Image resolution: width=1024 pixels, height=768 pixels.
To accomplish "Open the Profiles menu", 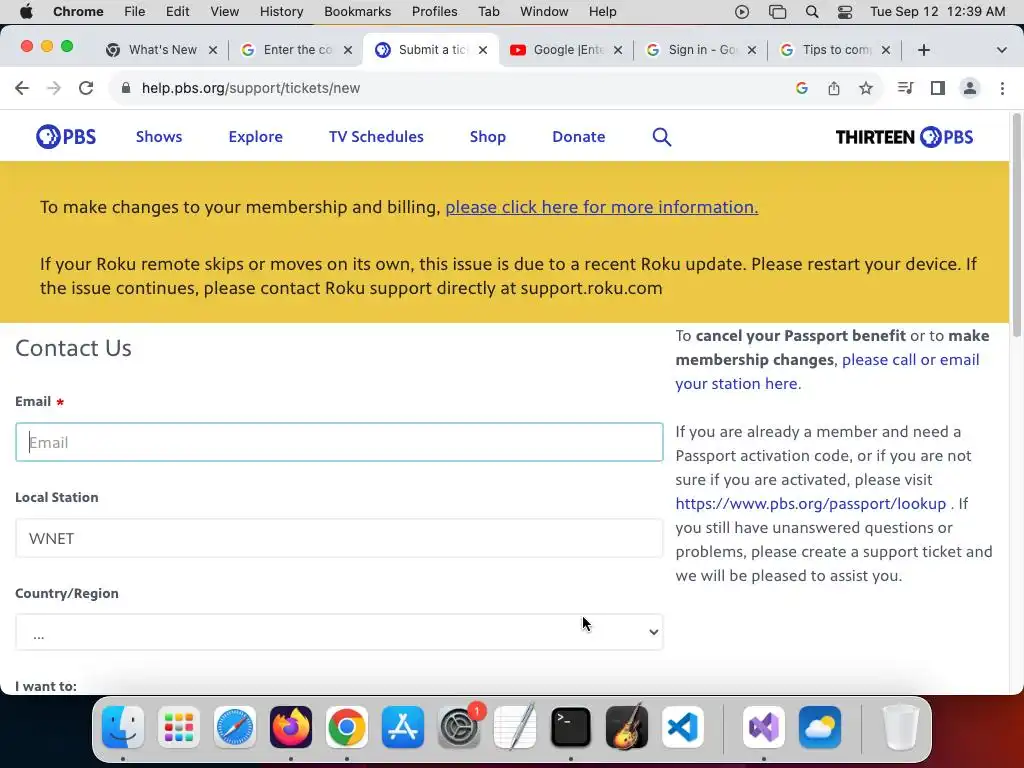I will tap(434, 12).
